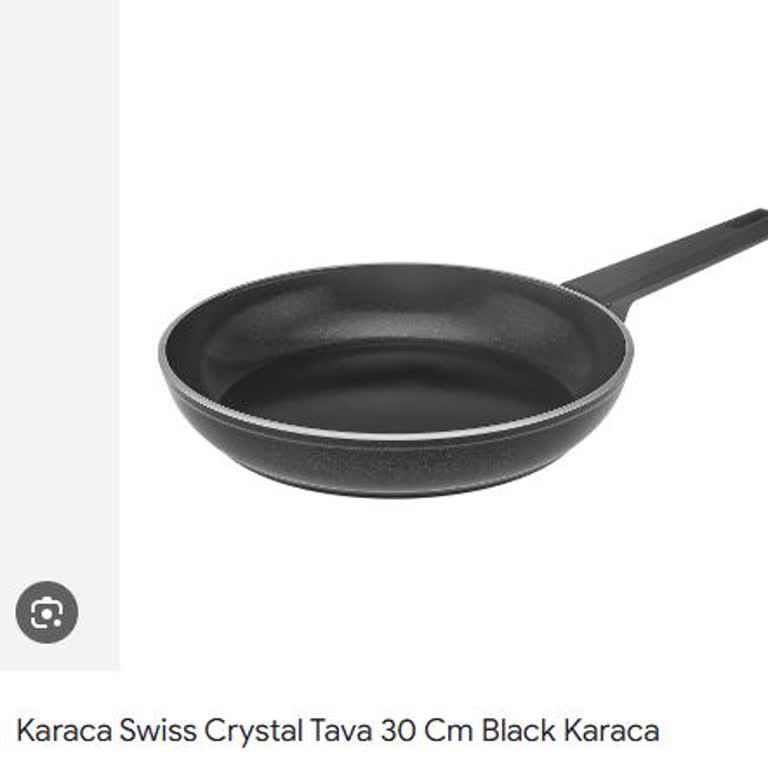
Task: Click the last "Karaca" word in the title
Action: (x=612, y=731)
